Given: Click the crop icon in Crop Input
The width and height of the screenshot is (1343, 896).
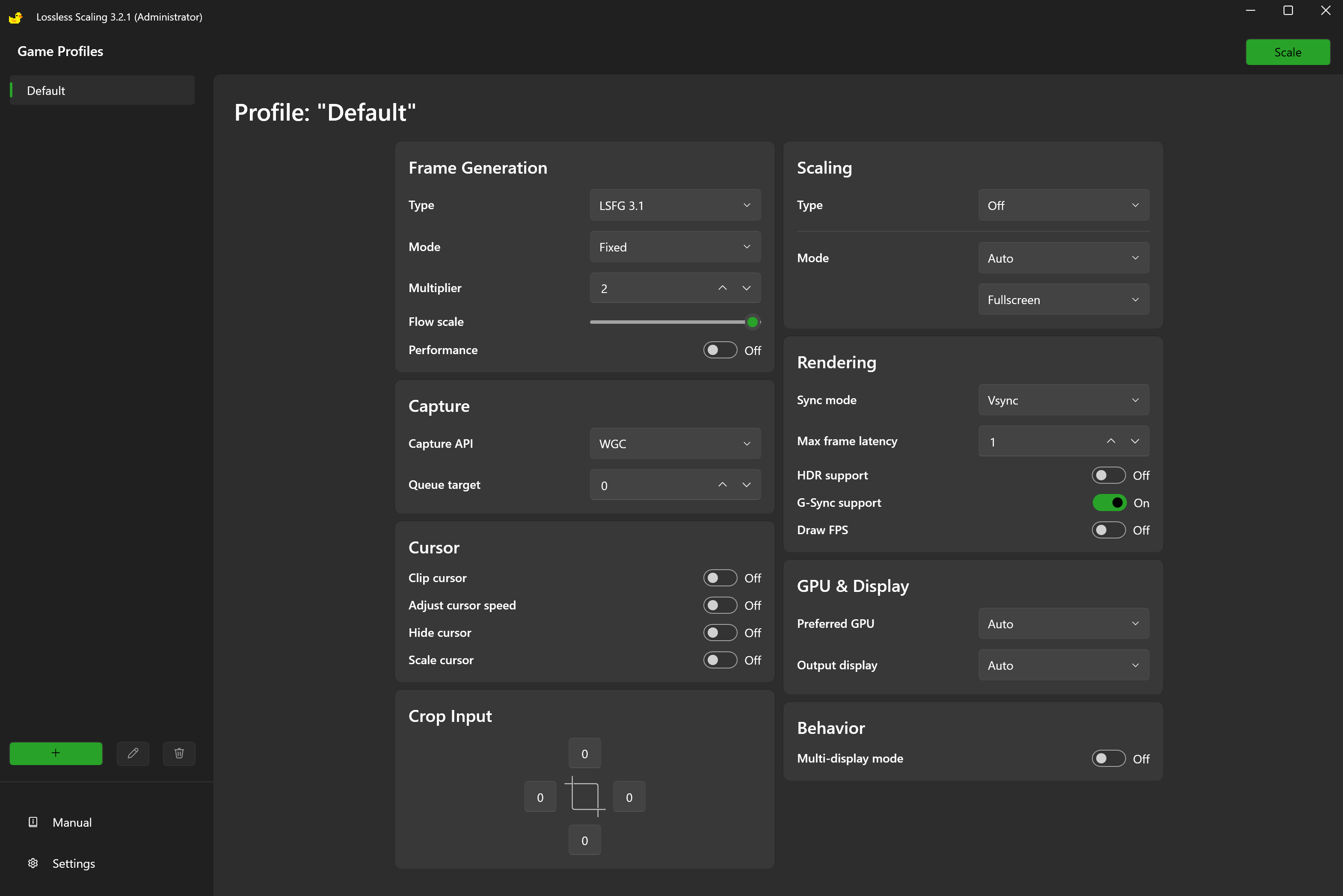Looking at the screenshot, I should 584,797.
